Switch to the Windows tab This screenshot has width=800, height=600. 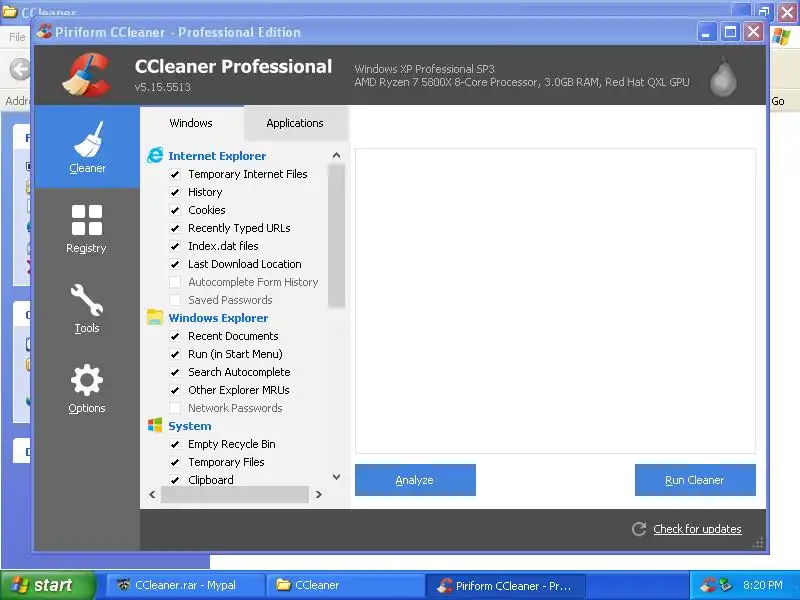click(191, 123)
